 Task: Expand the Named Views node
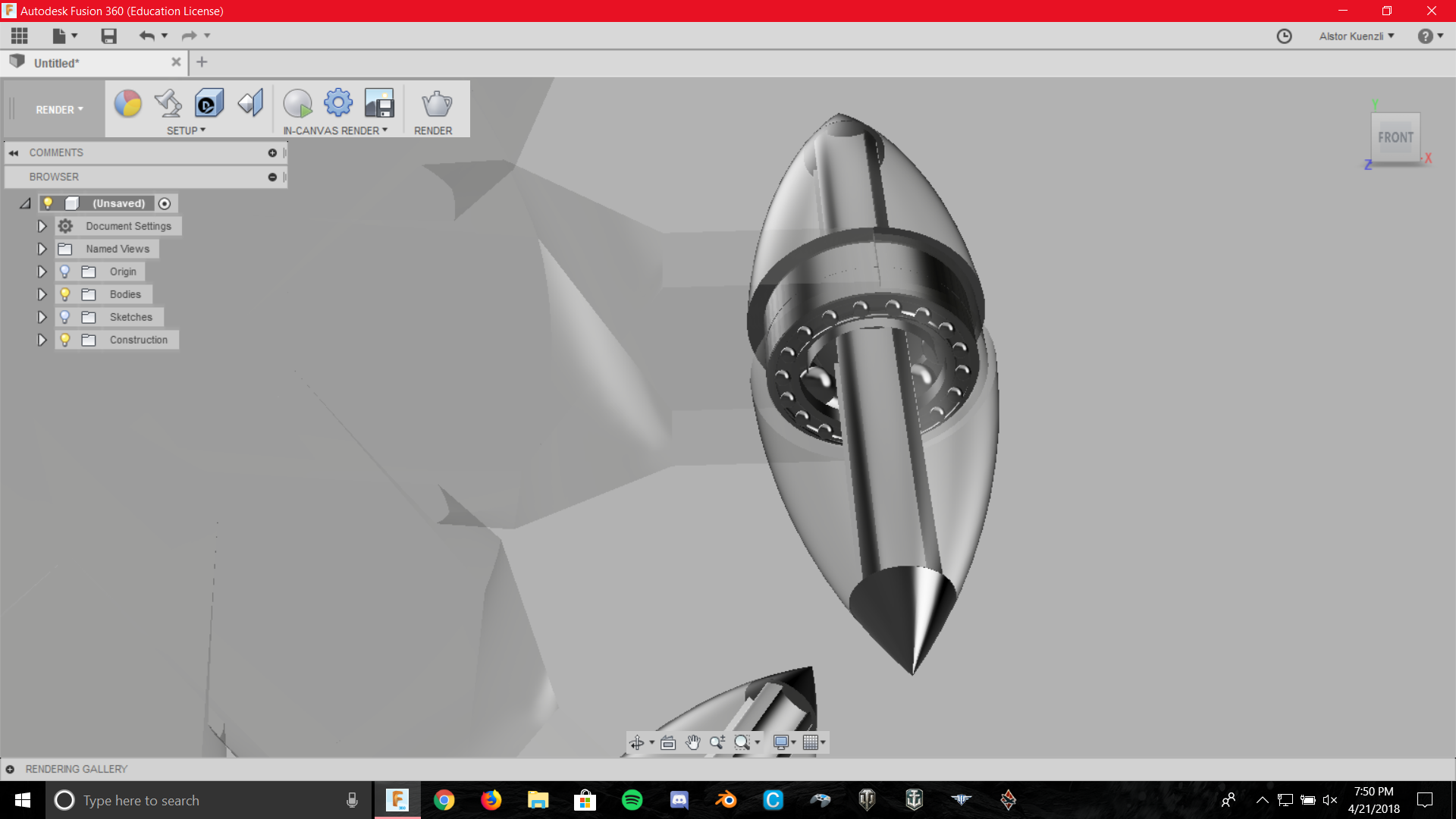click(42, 249)
